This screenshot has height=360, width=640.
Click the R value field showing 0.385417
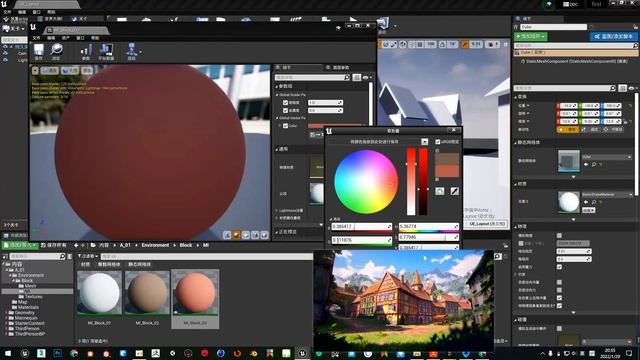(x=362, y=227)
